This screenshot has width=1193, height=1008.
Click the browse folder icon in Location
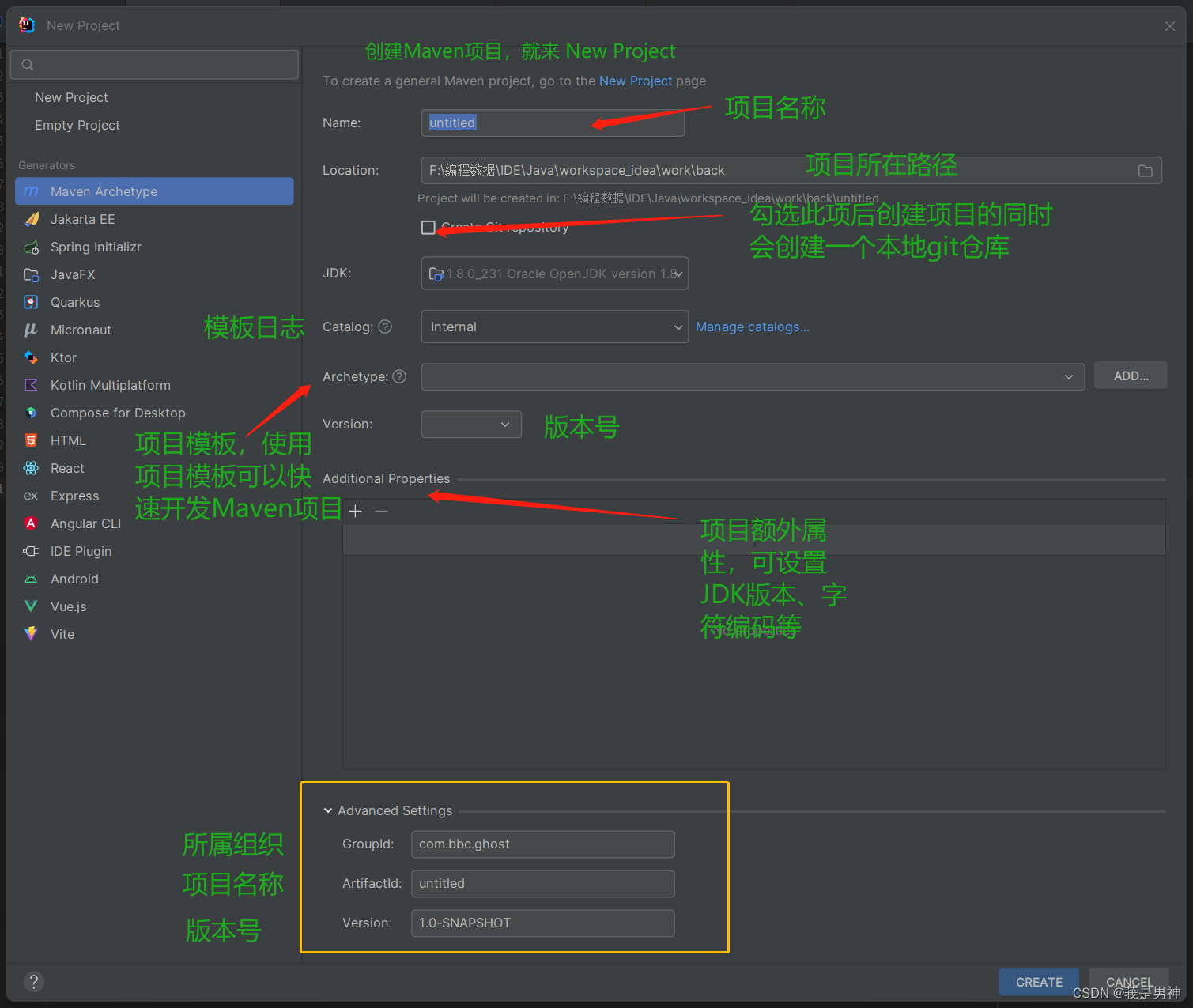[1145, 171]
